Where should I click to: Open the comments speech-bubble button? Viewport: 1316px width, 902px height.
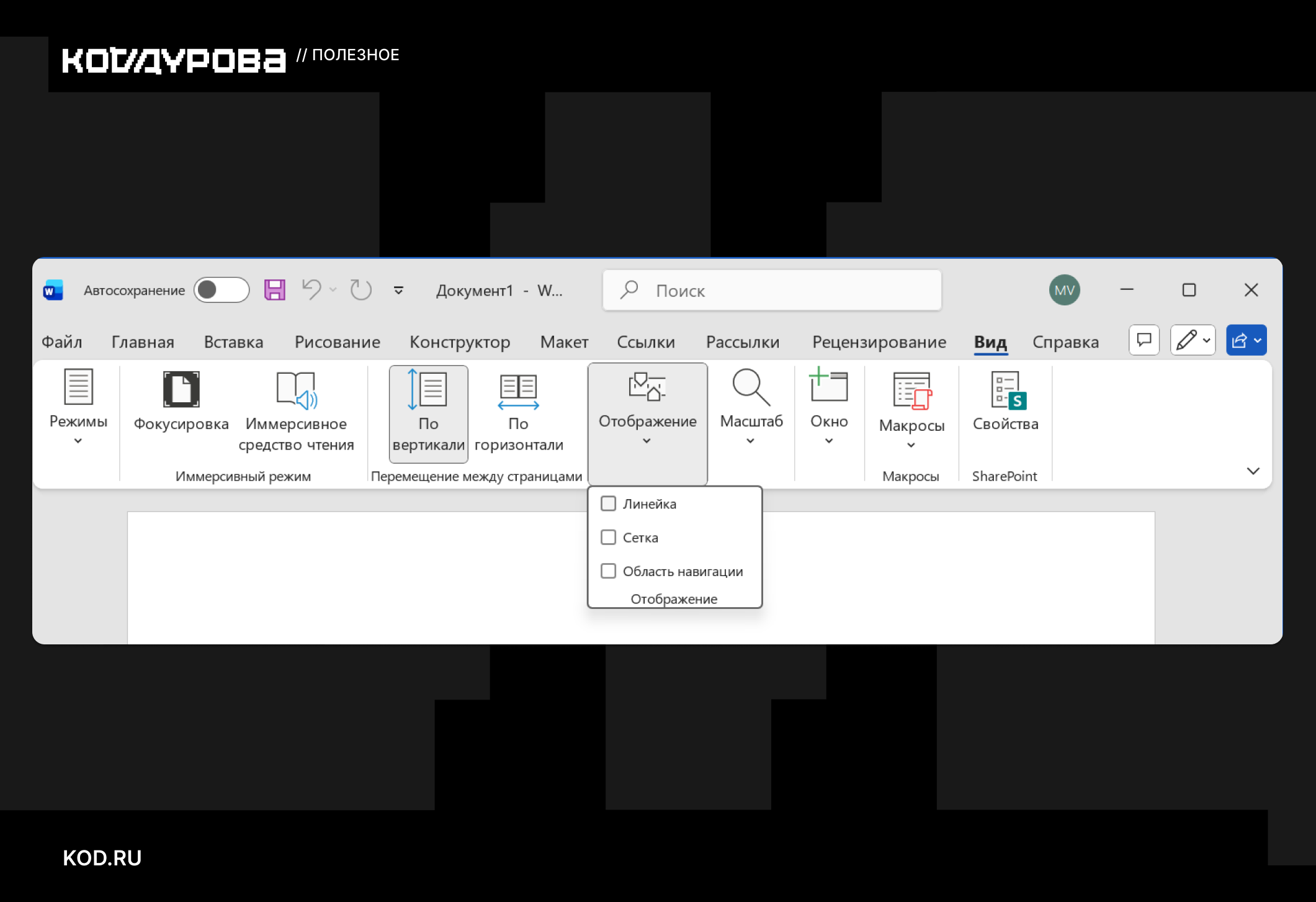coord(1144,340)
